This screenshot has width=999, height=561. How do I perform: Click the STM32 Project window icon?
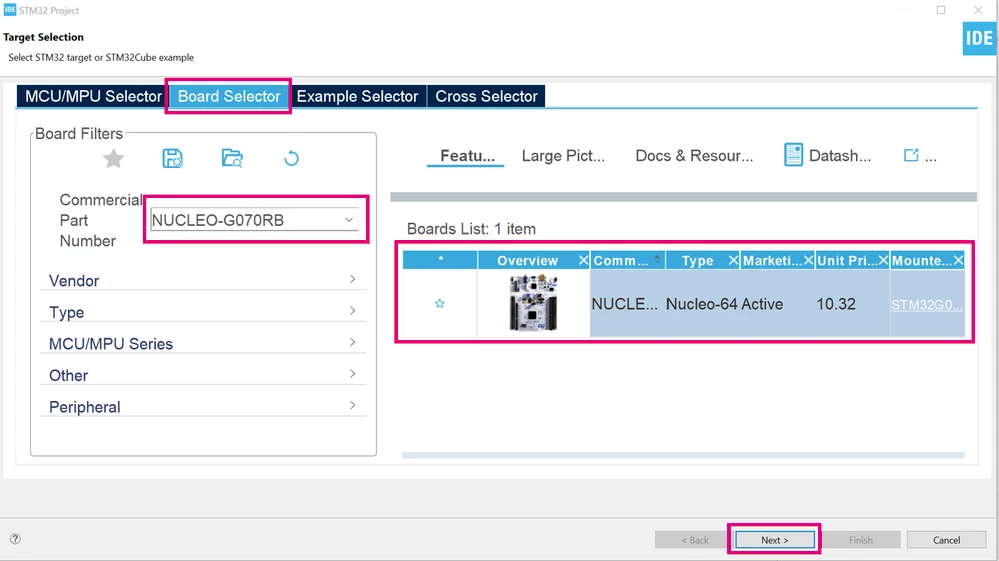point(10,10)
